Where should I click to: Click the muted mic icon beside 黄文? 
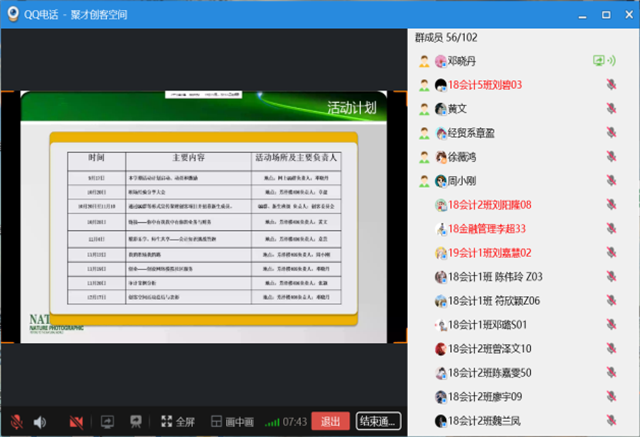click(x=610, y=108)
